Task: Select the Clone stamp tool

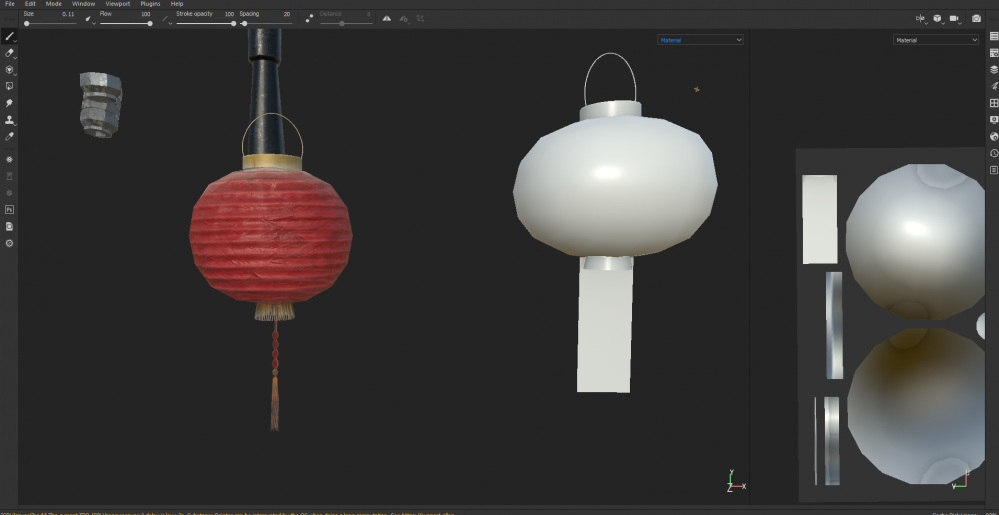Action: pyautogui.click(x=10, y=120)
